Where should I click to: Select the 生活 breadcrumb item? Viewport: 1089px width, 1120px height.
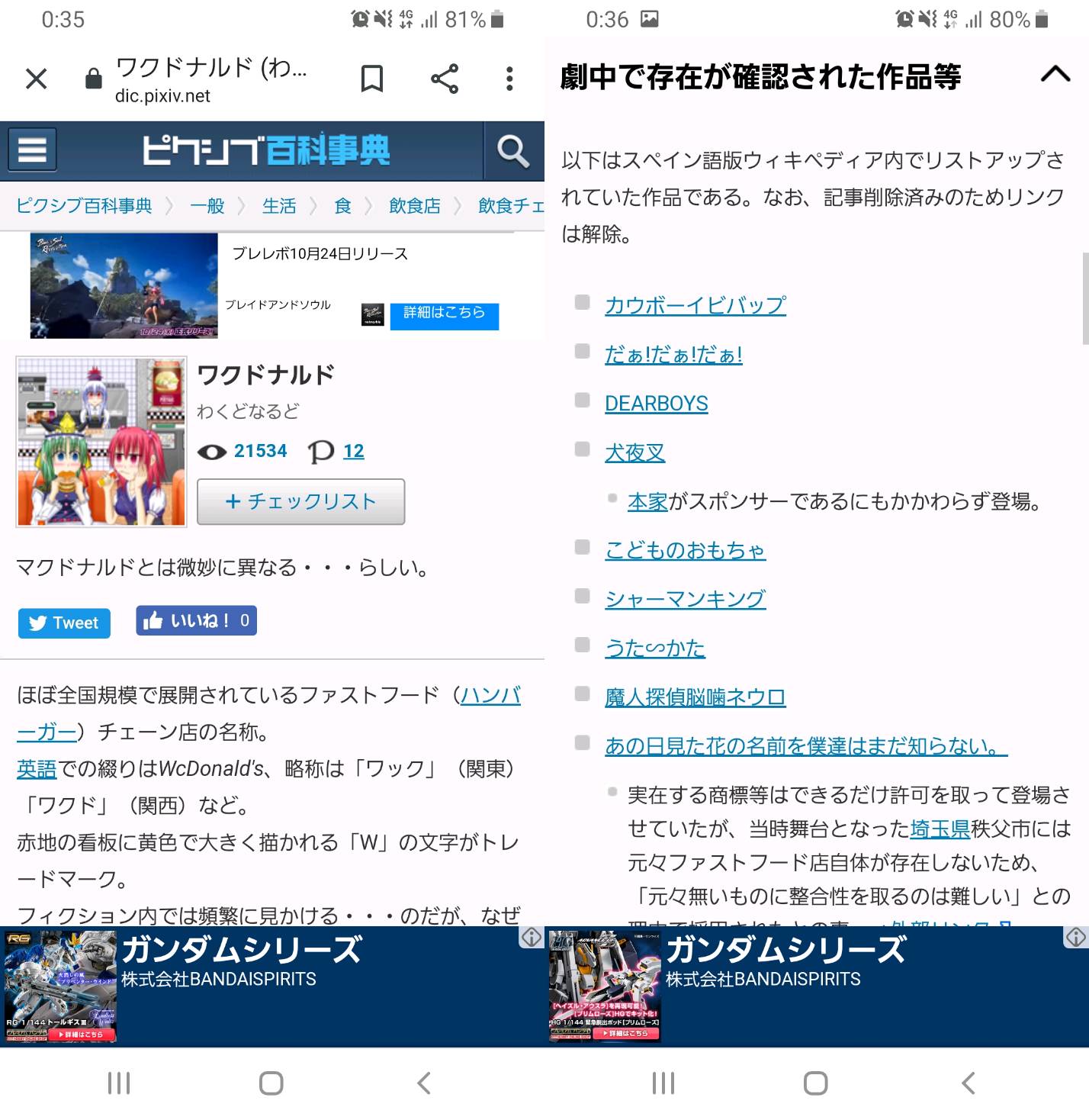(278, 206)
